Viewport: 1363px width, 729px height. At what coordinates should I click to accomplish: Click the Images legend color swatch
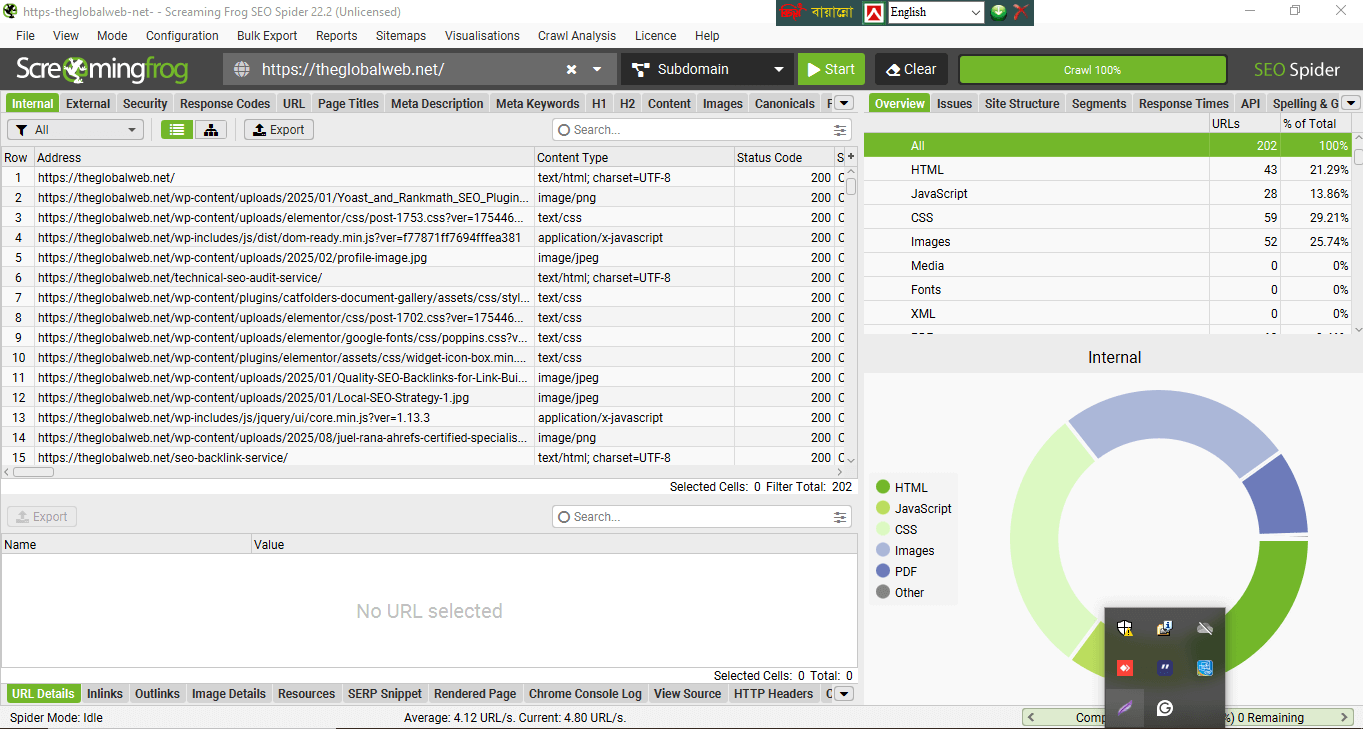pos(883,550)
